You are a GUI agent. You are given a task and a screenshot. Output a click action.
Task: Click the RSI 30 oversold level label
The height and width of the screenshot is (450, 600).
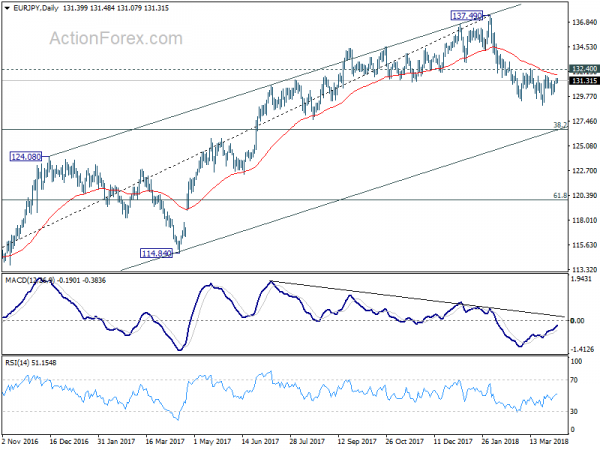574,411
